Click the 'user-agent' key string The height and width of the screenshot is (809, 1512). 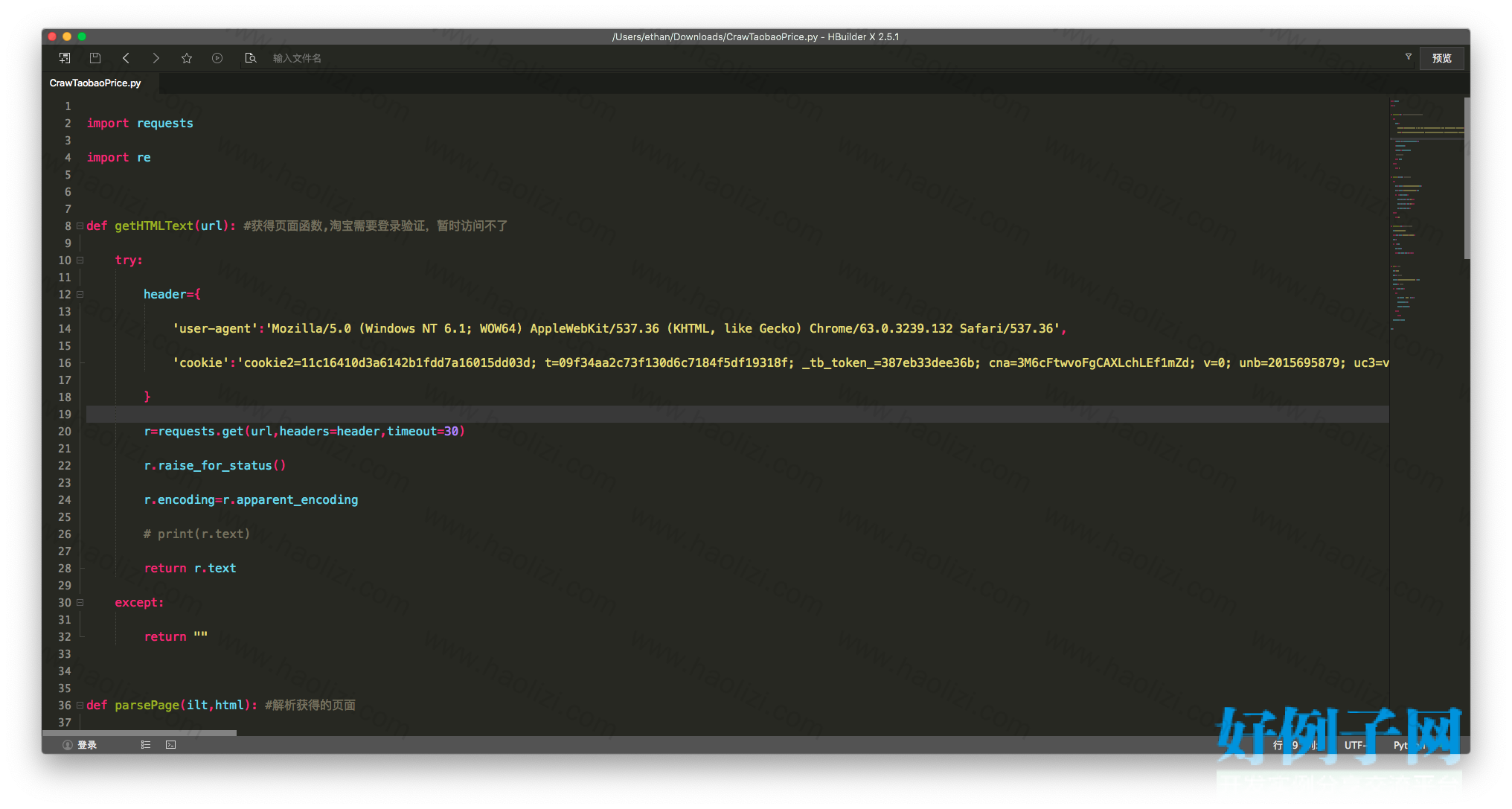[x=215, y=328]
